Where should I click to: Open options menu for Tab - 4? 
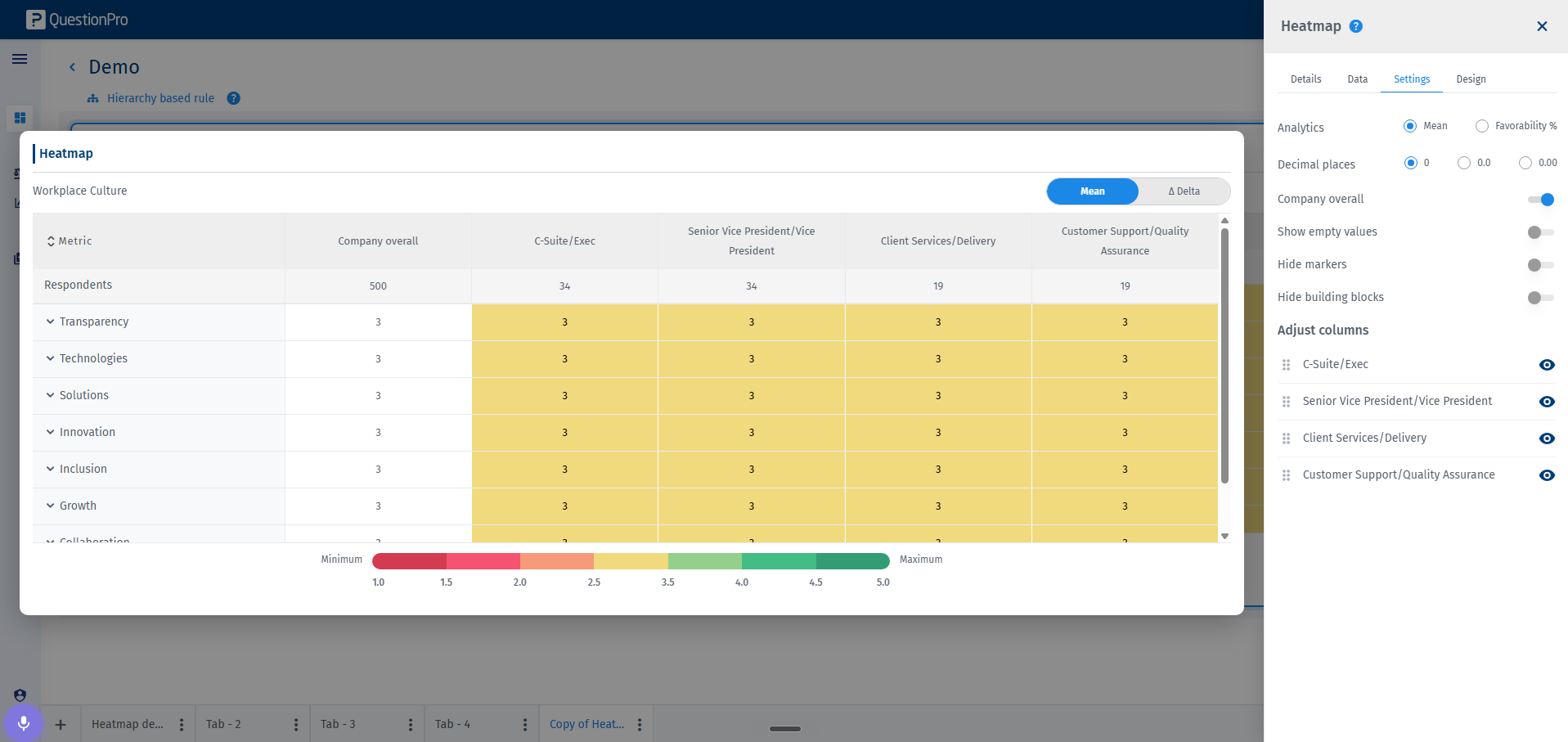525,725
